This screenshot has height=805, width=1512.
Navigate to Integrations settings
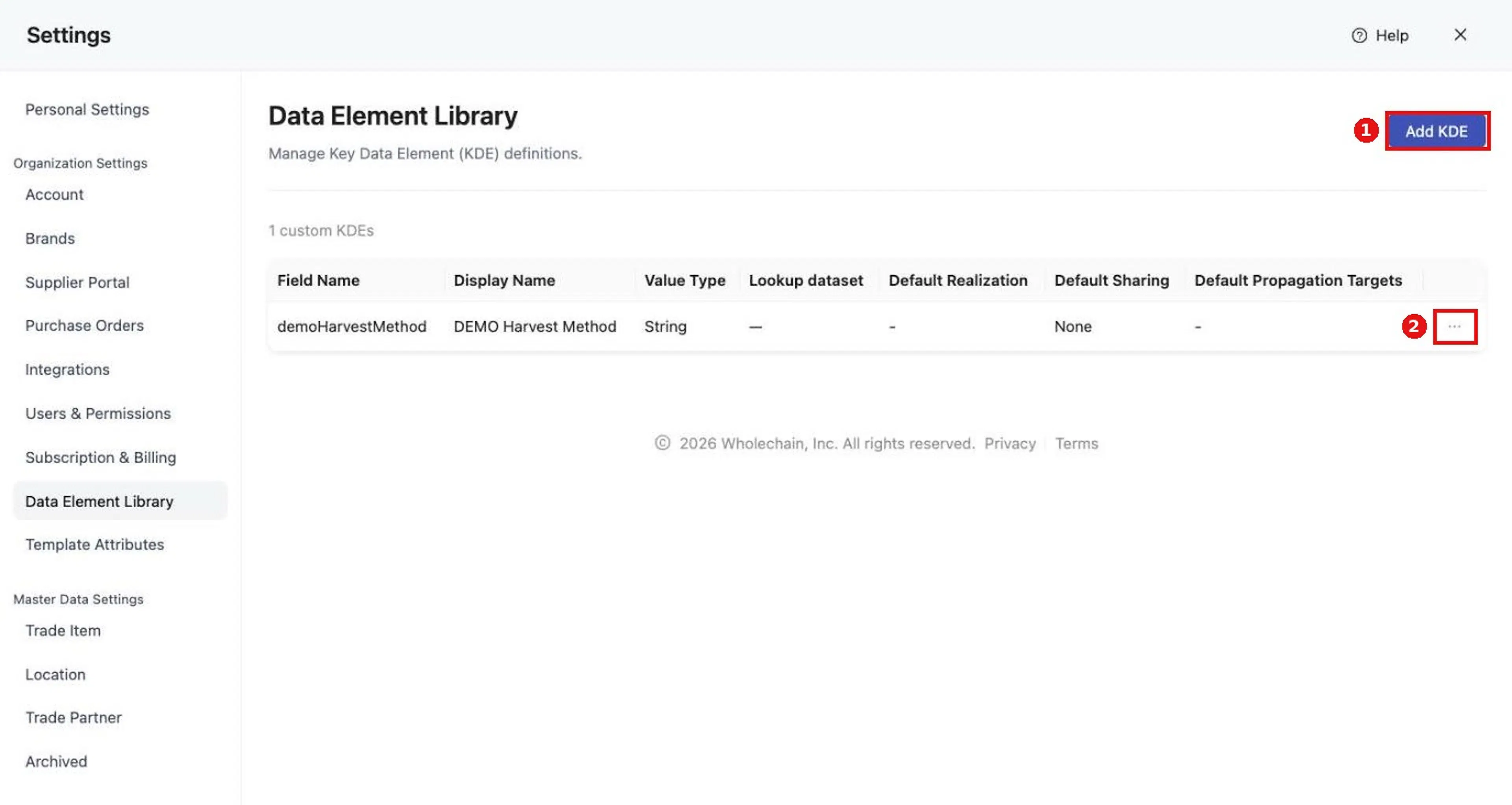coord(67,369)
